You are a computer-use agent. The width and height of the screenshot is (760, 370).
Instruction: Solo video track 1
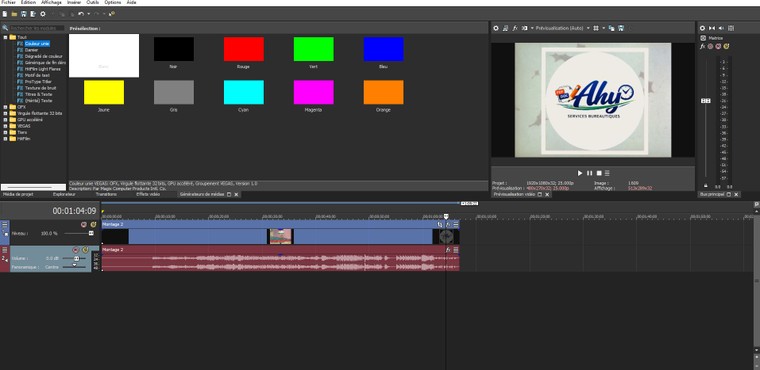93,225
